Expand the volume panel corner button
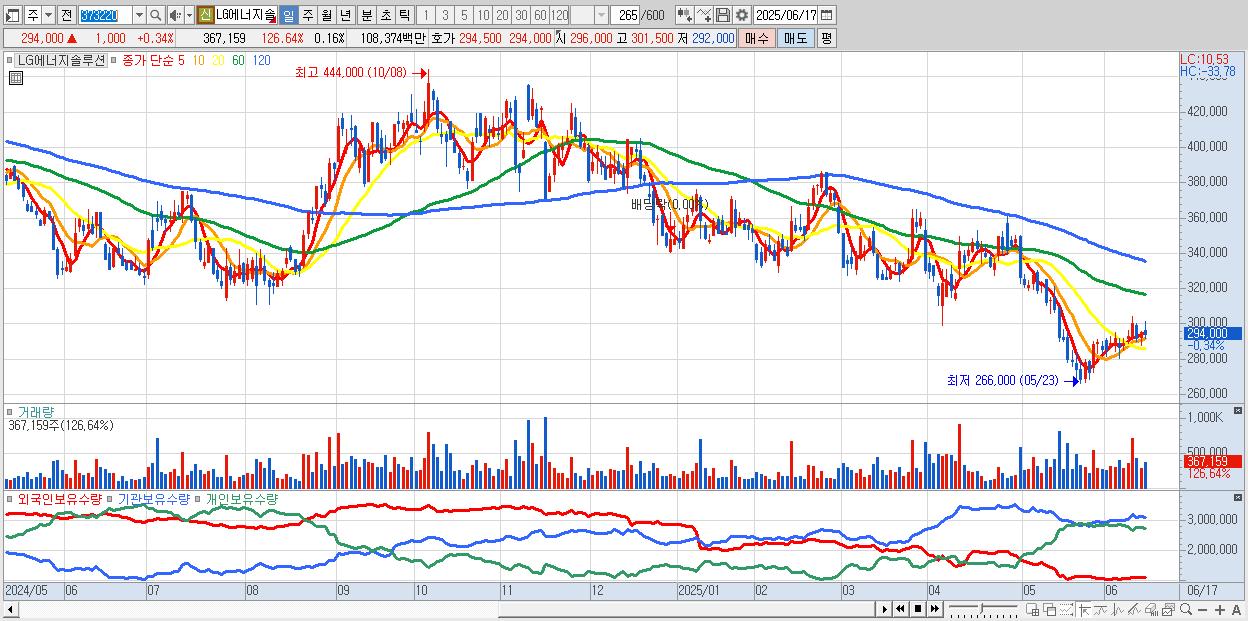Screen dimensions: 1248x621 click(x=1240, y=411)
